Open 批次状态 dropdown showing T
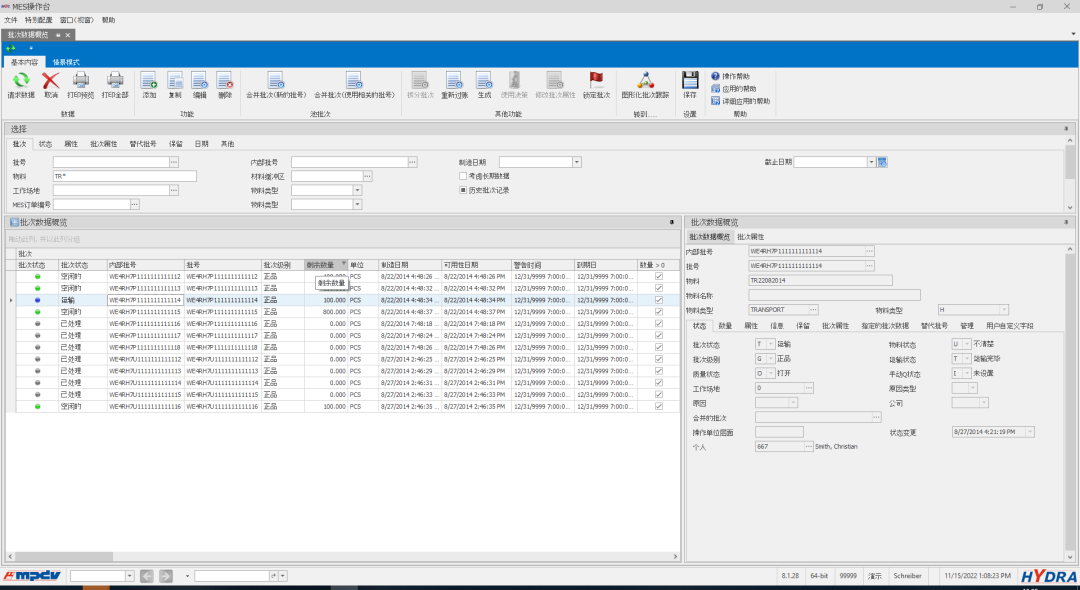The height and width of the screenshot is (590, 1080). point(770,344)
